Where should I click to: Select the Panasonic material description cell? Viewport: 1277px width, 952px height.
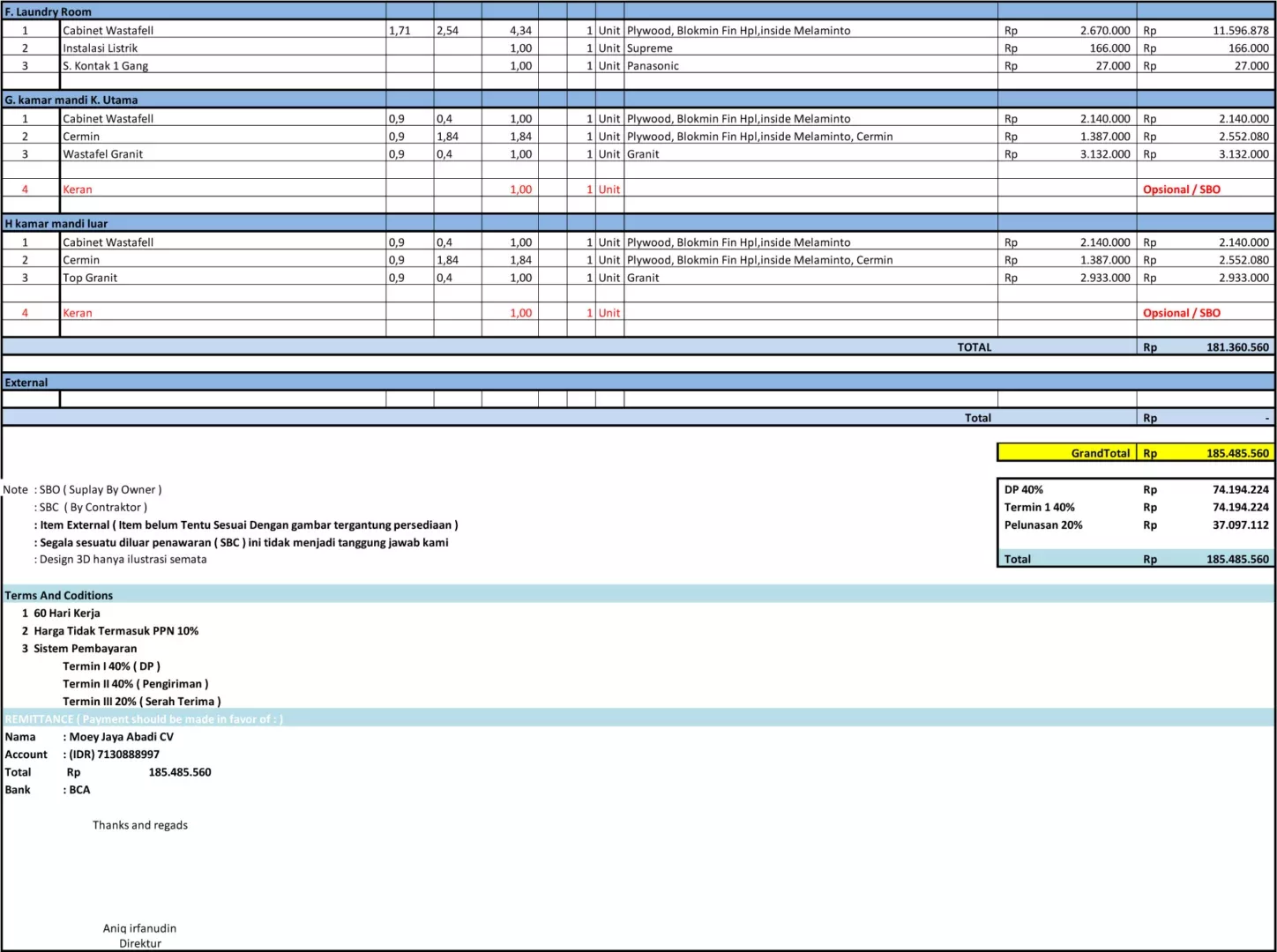(x=653, y=66)
